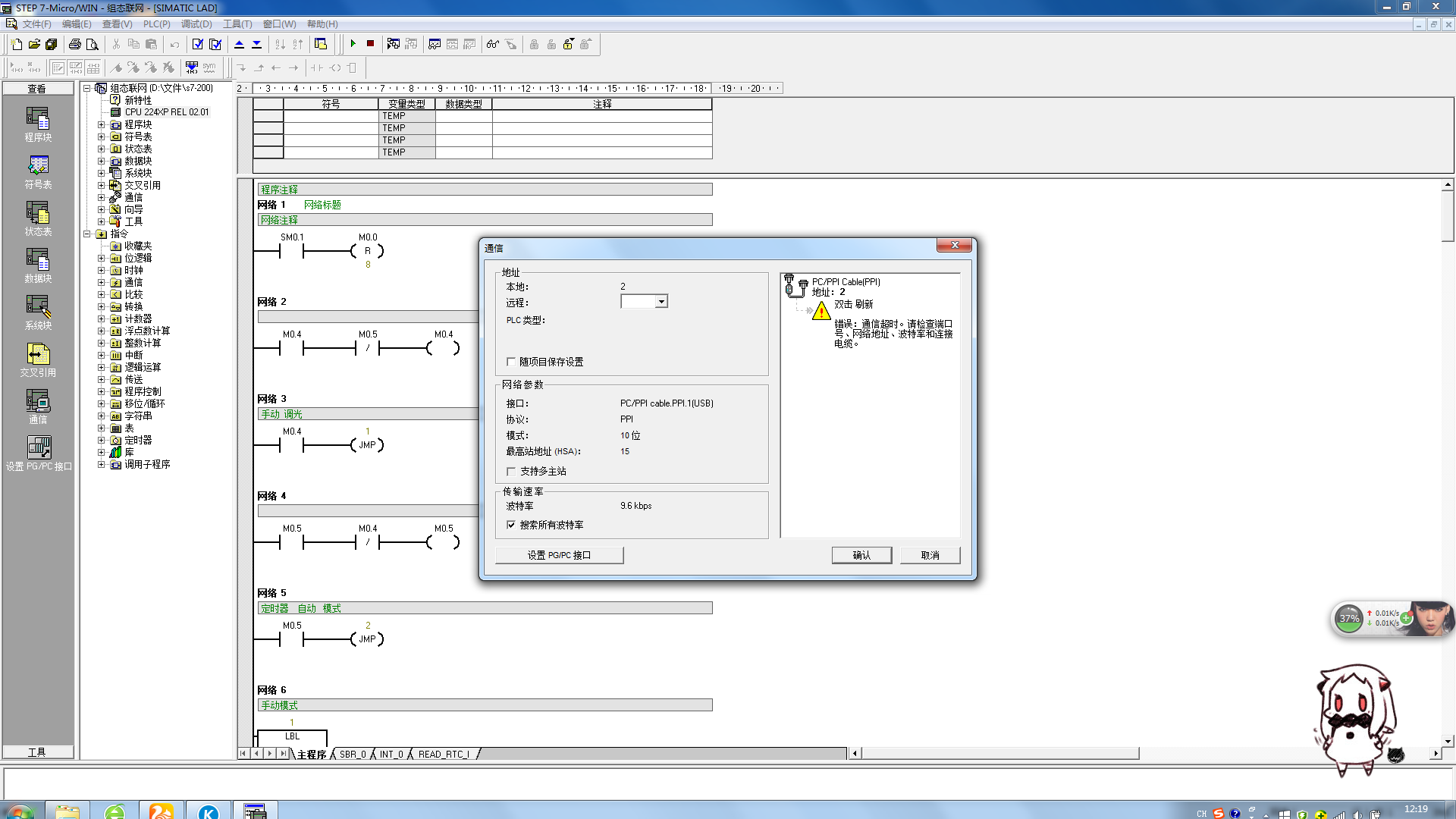Switch to the SBR_0 tab
The width and height of the screenshot is (1456, 819).
(x=352, y=754)
